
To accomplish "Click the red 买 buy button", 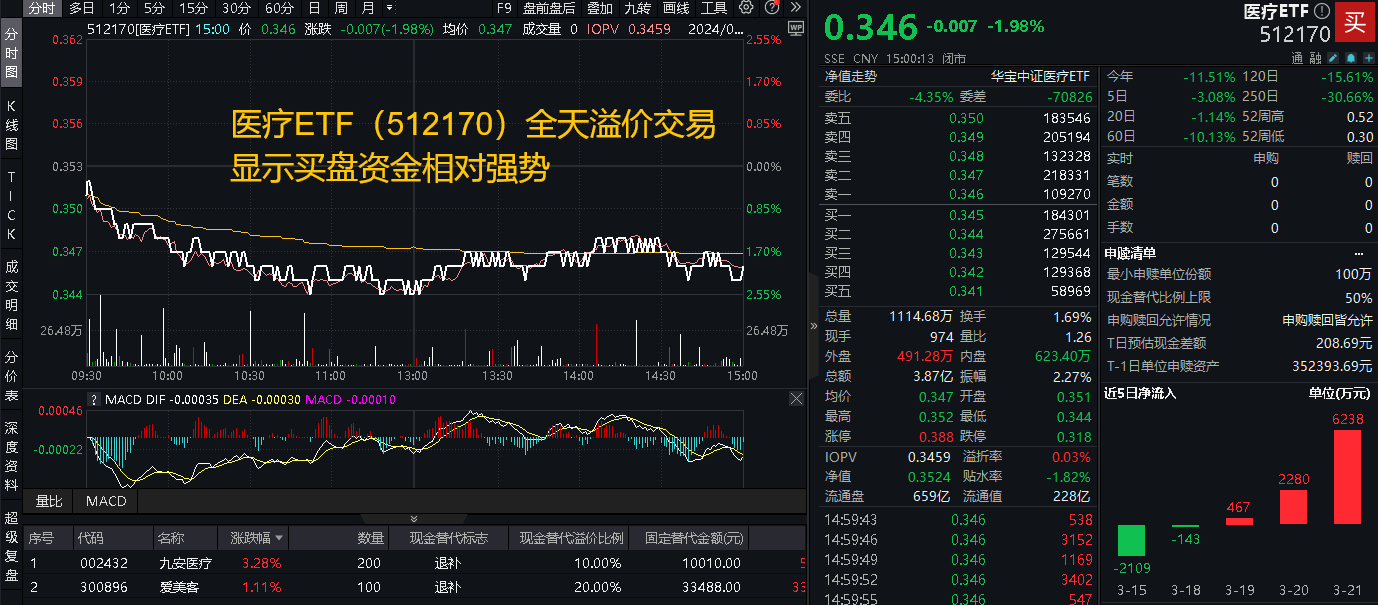I will [1355, 22].
